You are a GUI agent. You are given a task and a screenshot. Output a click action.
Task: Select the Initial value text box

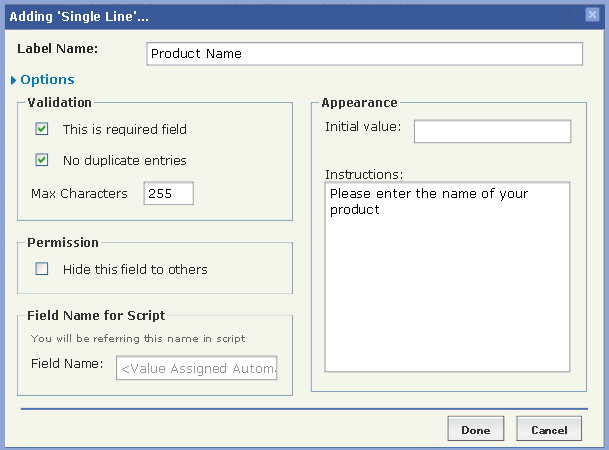coord(492,132)
